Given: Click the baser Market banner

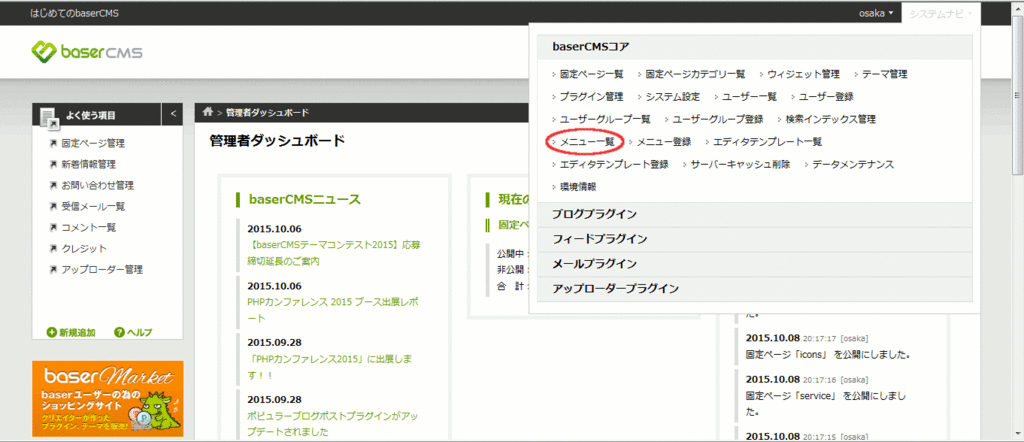Looking at the screenshot, I should [x=108, y=399].
